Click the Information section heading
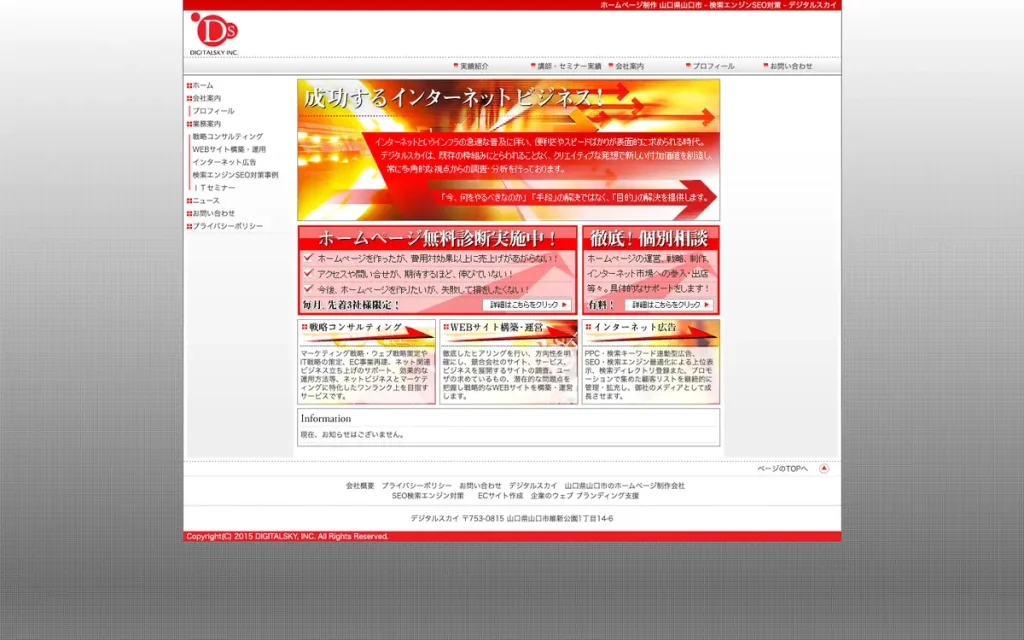This screenshot has width=1024, height=640. pos(326,419)
